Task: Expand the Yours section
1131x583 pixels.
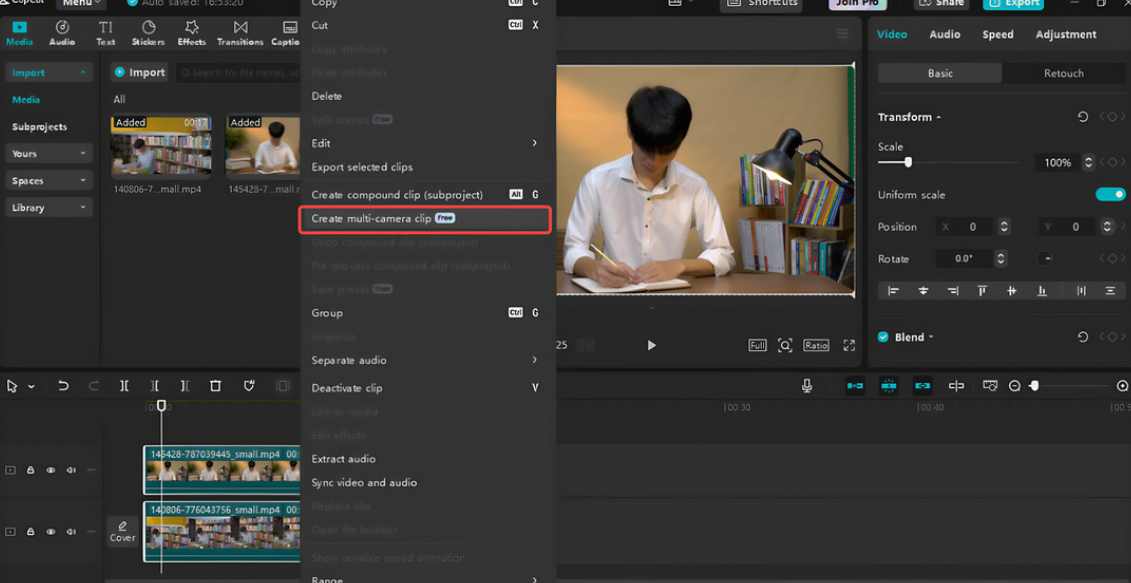Action: pyautogui.click(x=49, y=154)
